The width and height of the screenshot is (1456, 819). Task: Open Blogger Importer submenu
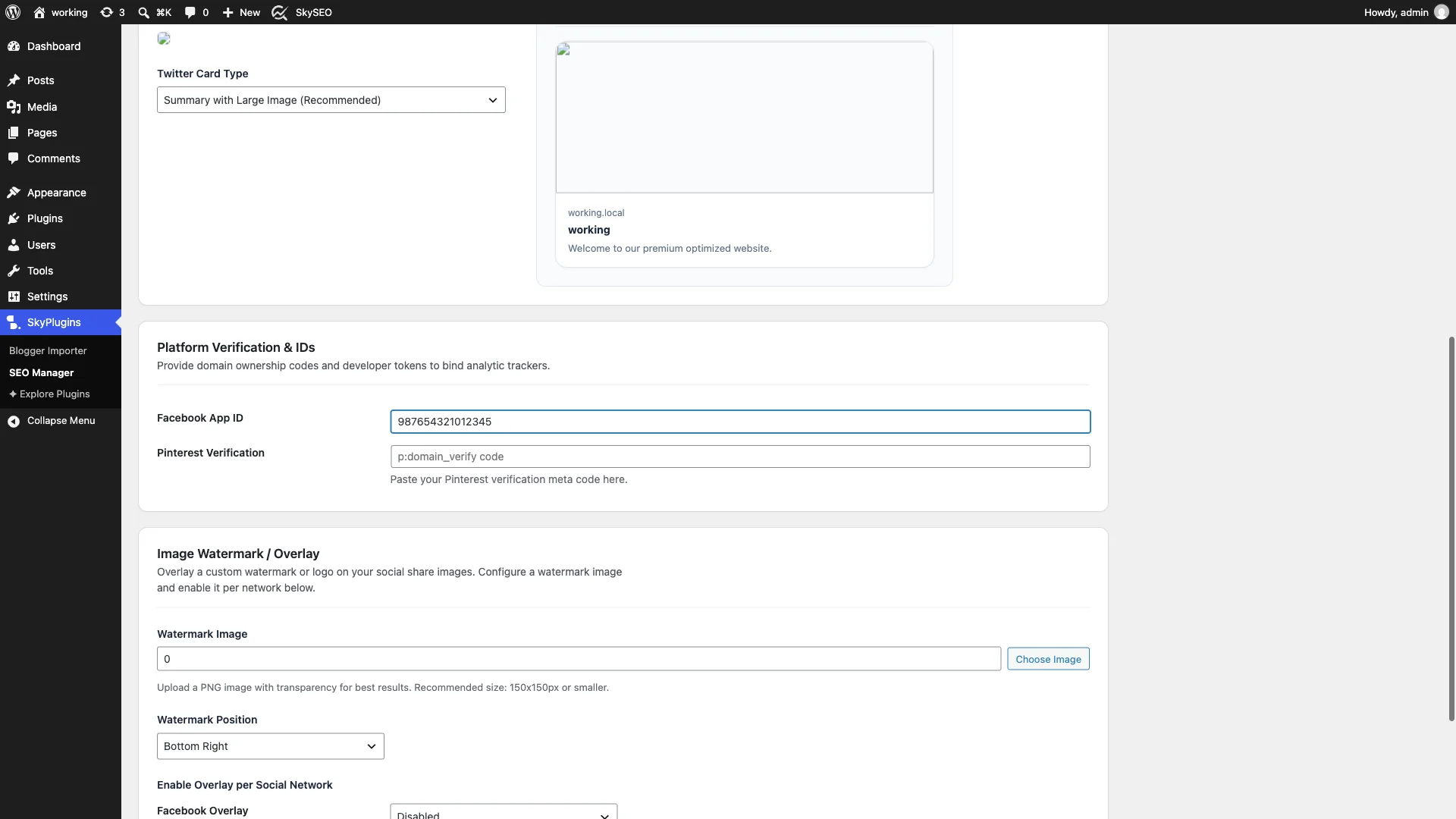pos(48,350)
